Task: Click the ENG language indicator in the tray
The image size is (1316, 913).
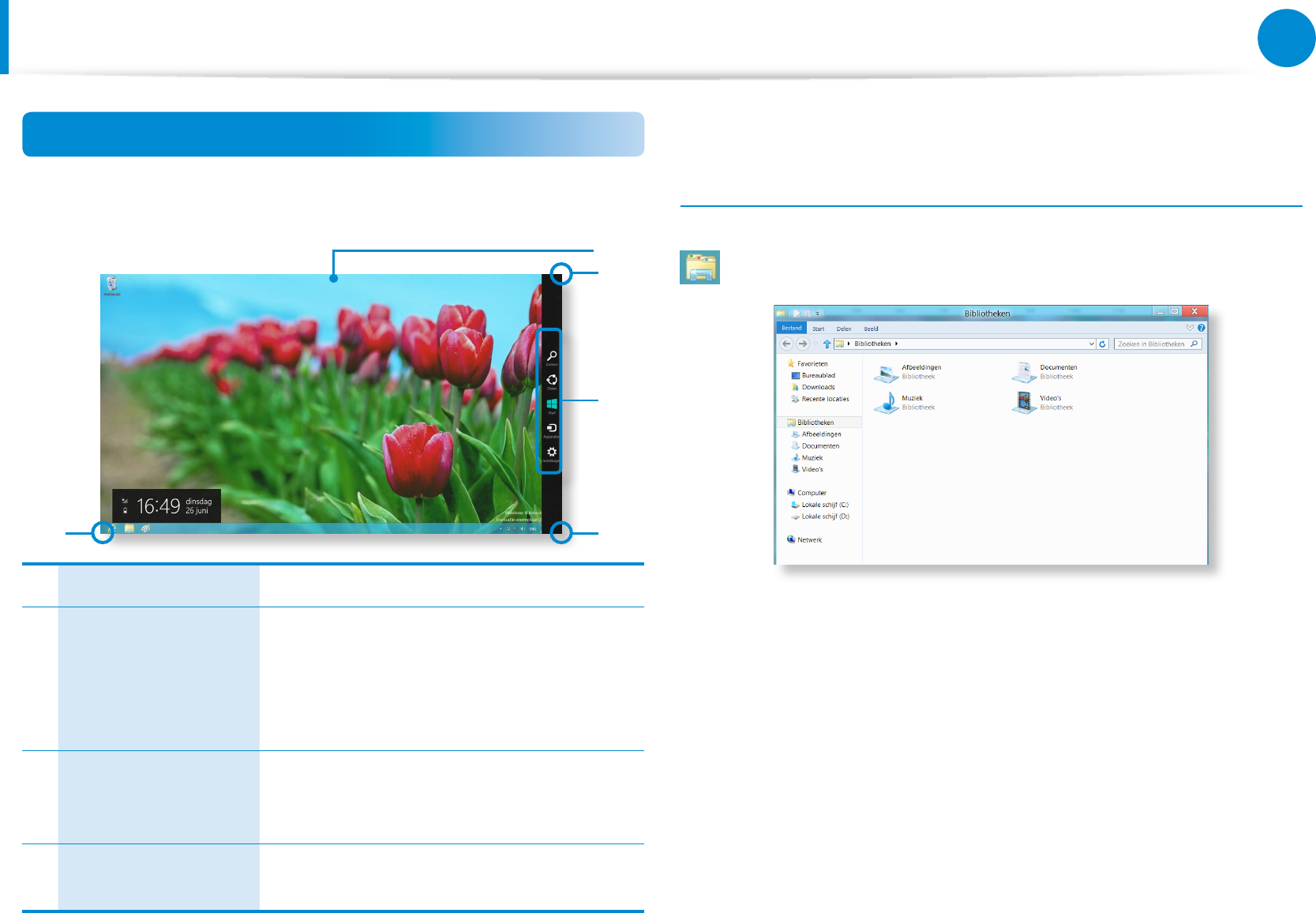Action: [x=533, y=528]
